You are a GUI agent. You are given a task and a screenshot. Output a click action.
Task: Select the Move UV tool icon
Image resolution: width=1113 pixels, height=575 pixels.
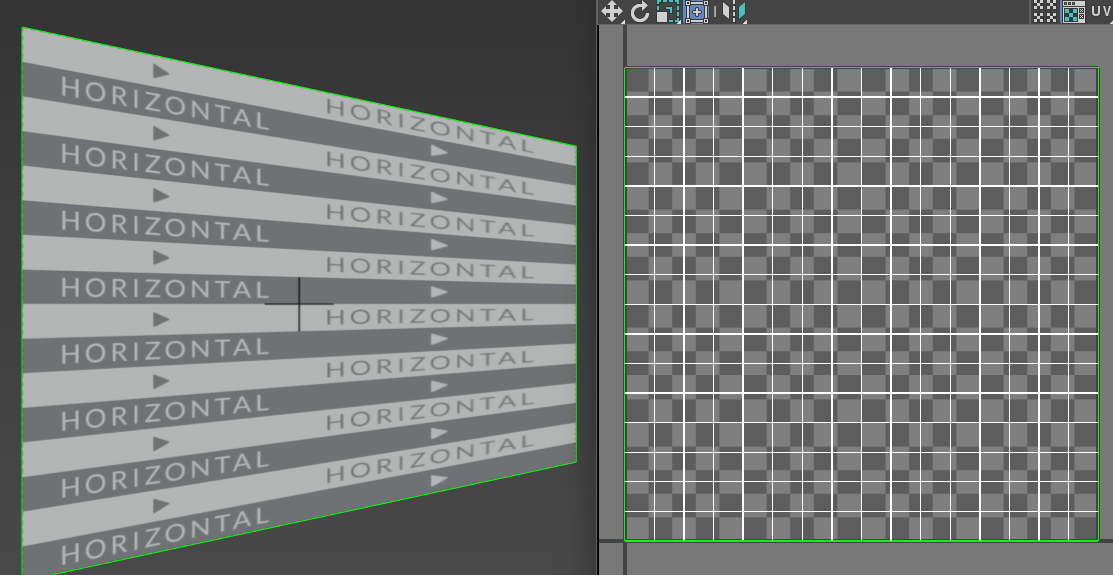(611, 11)
